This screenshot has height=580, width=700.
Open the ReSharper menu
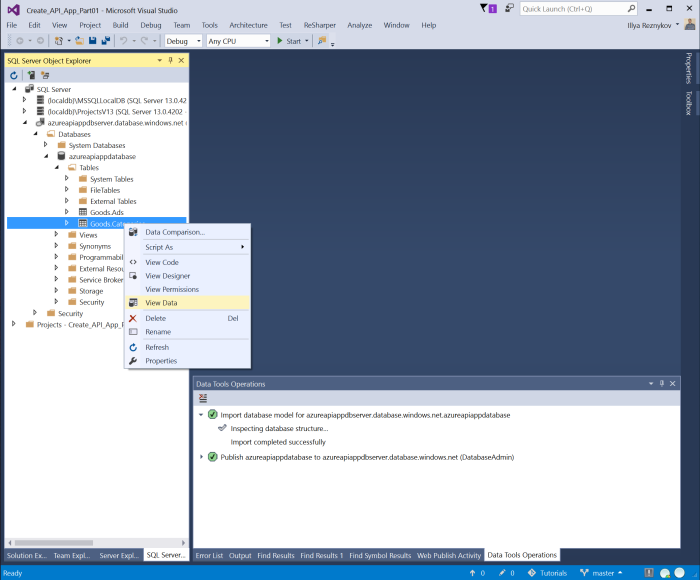point(320,25)
